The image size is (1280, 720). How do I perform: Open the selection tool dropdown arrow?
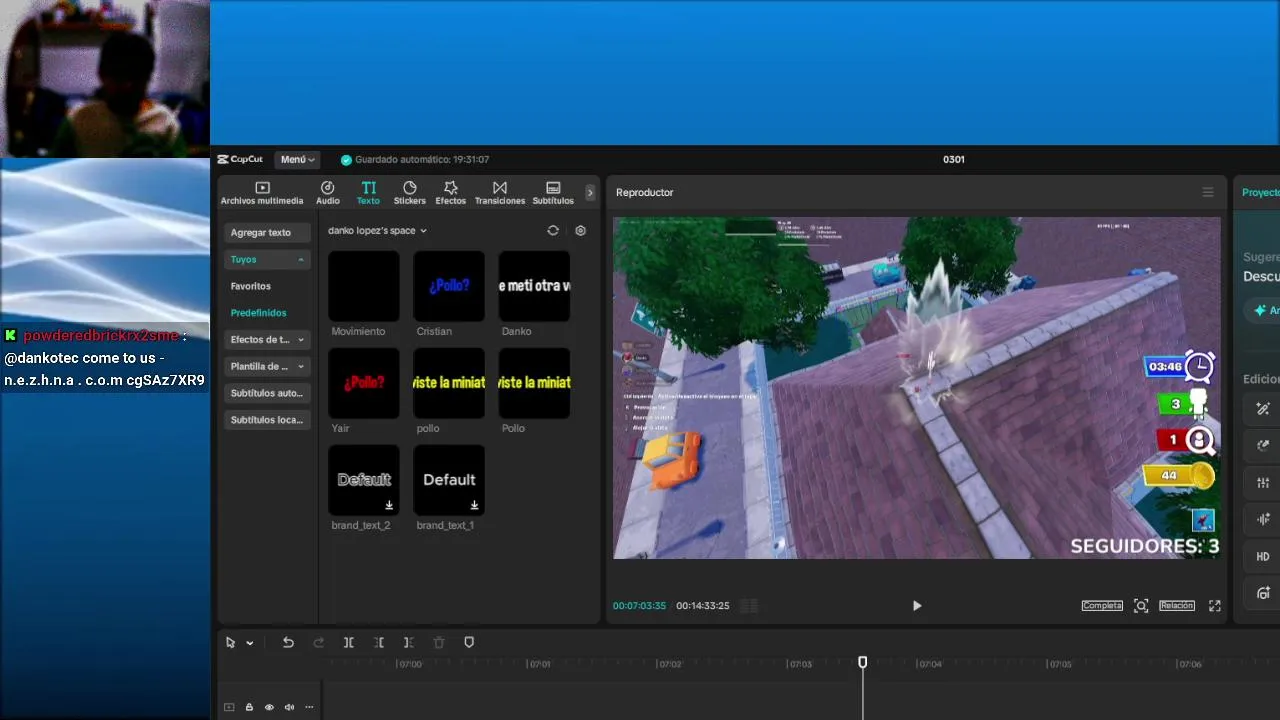point(250,643)
